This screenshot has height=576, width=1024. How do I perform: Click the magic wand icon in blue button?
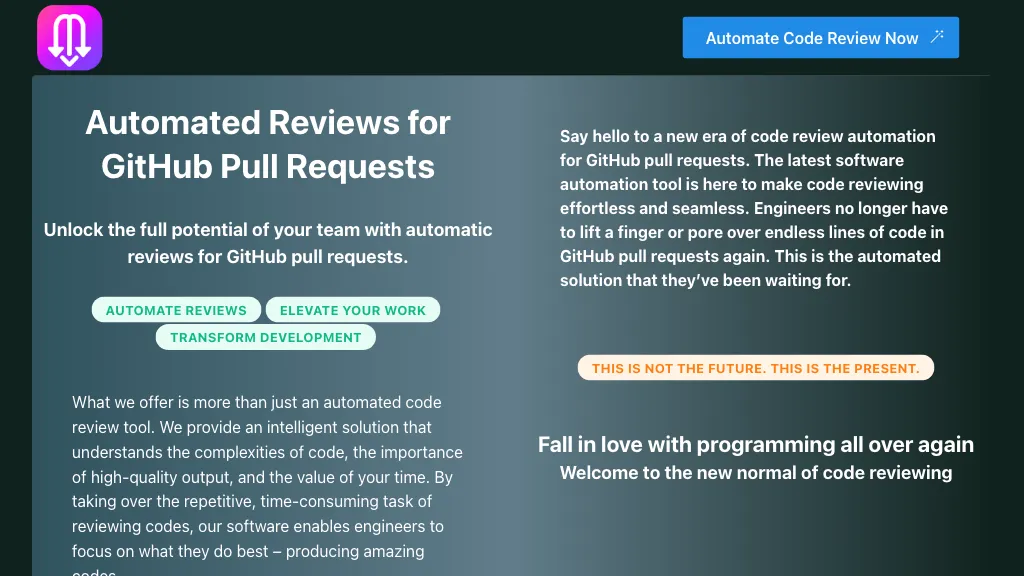(937, 37)
